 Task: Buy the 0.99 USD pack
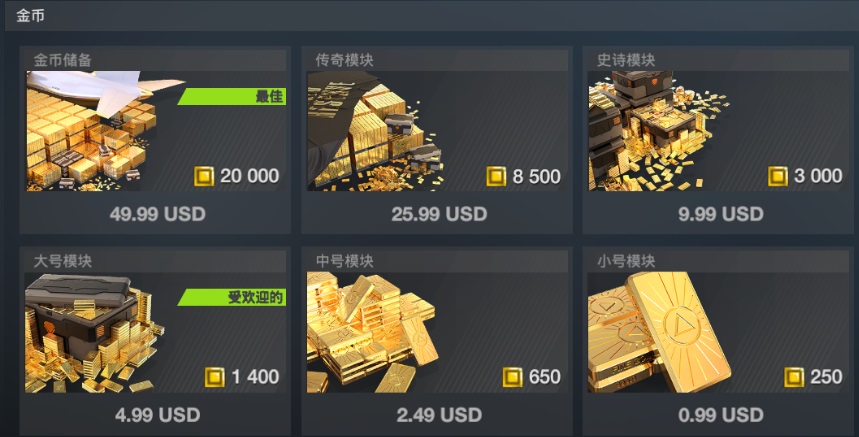pos(720,415)
